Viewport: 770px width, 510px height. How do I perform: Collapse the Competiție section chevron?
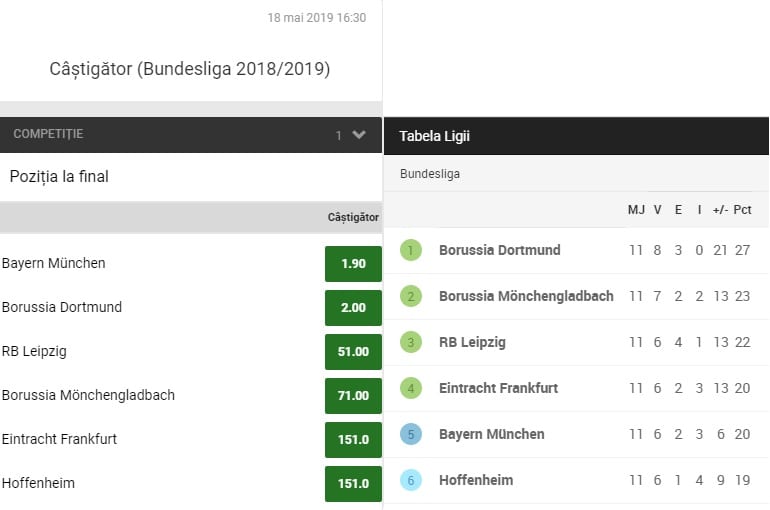(x=359, y=135)
